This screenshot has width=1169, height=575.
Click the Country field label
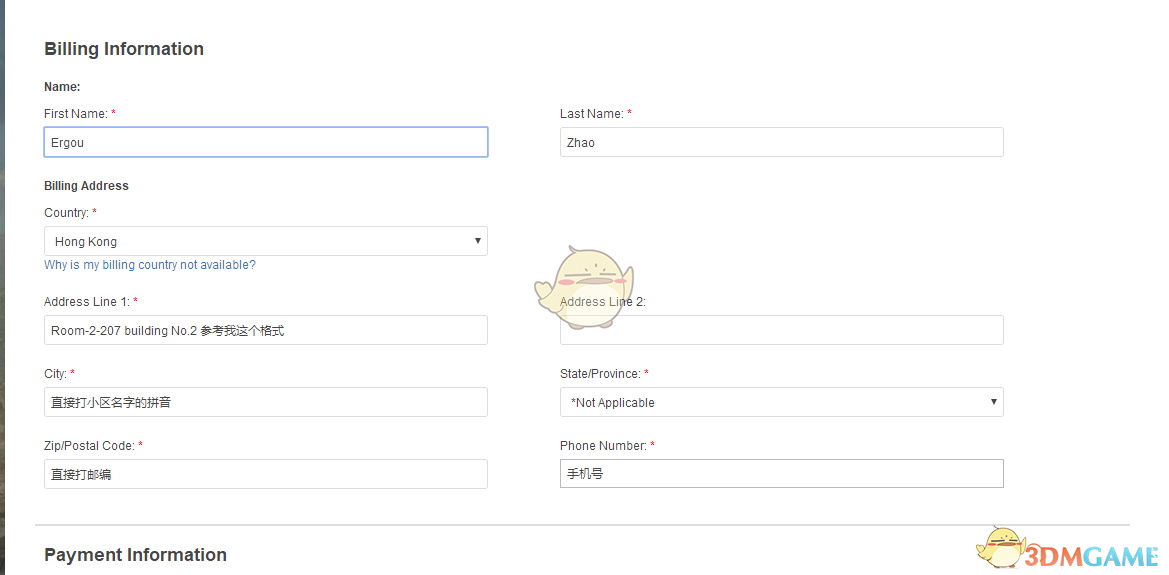pyautogui.click(x=67, y=213)
